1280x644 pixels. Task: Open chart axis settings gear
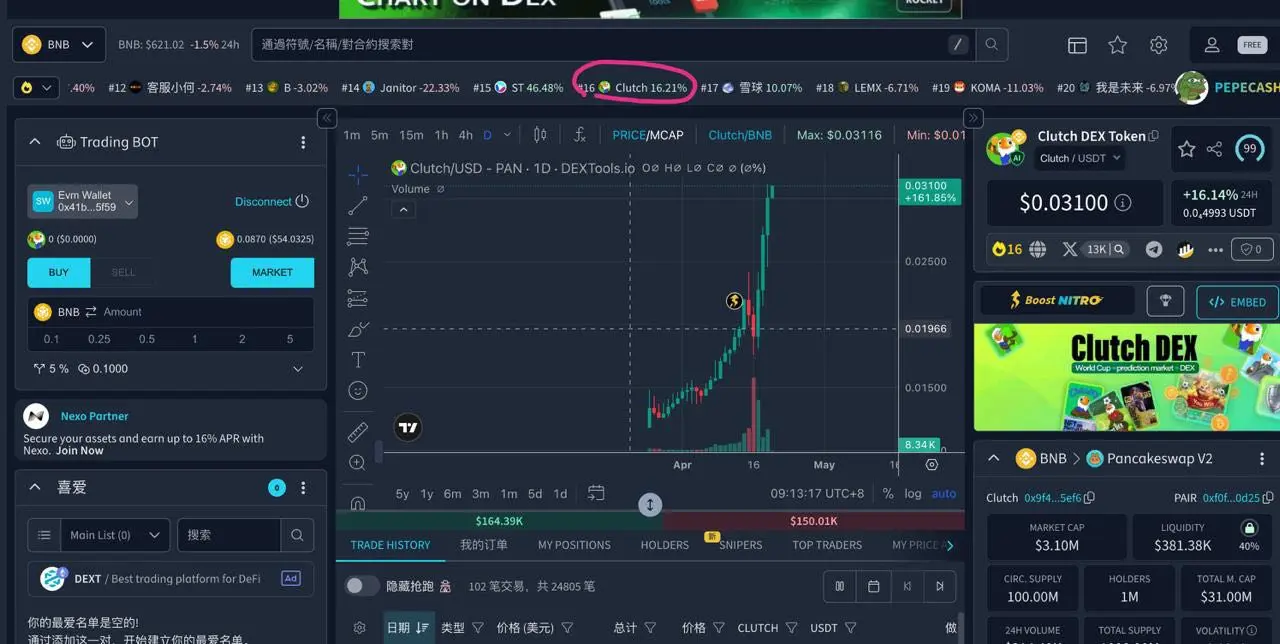click(932, 465)
